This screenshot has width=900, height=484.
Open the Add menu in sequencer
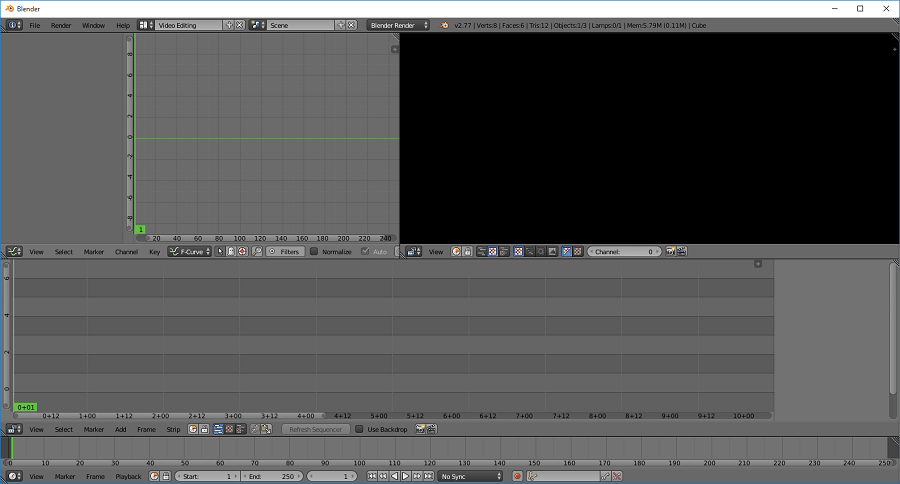point(121,429)
